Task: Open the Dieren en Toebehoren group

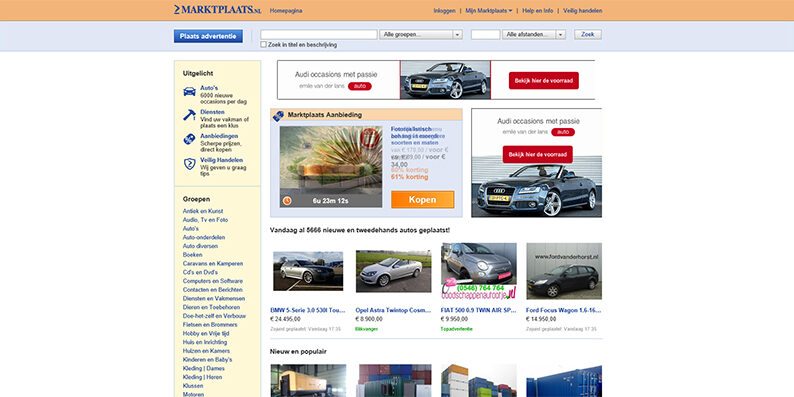Action: pyautogui.click(x=211, y=307)
